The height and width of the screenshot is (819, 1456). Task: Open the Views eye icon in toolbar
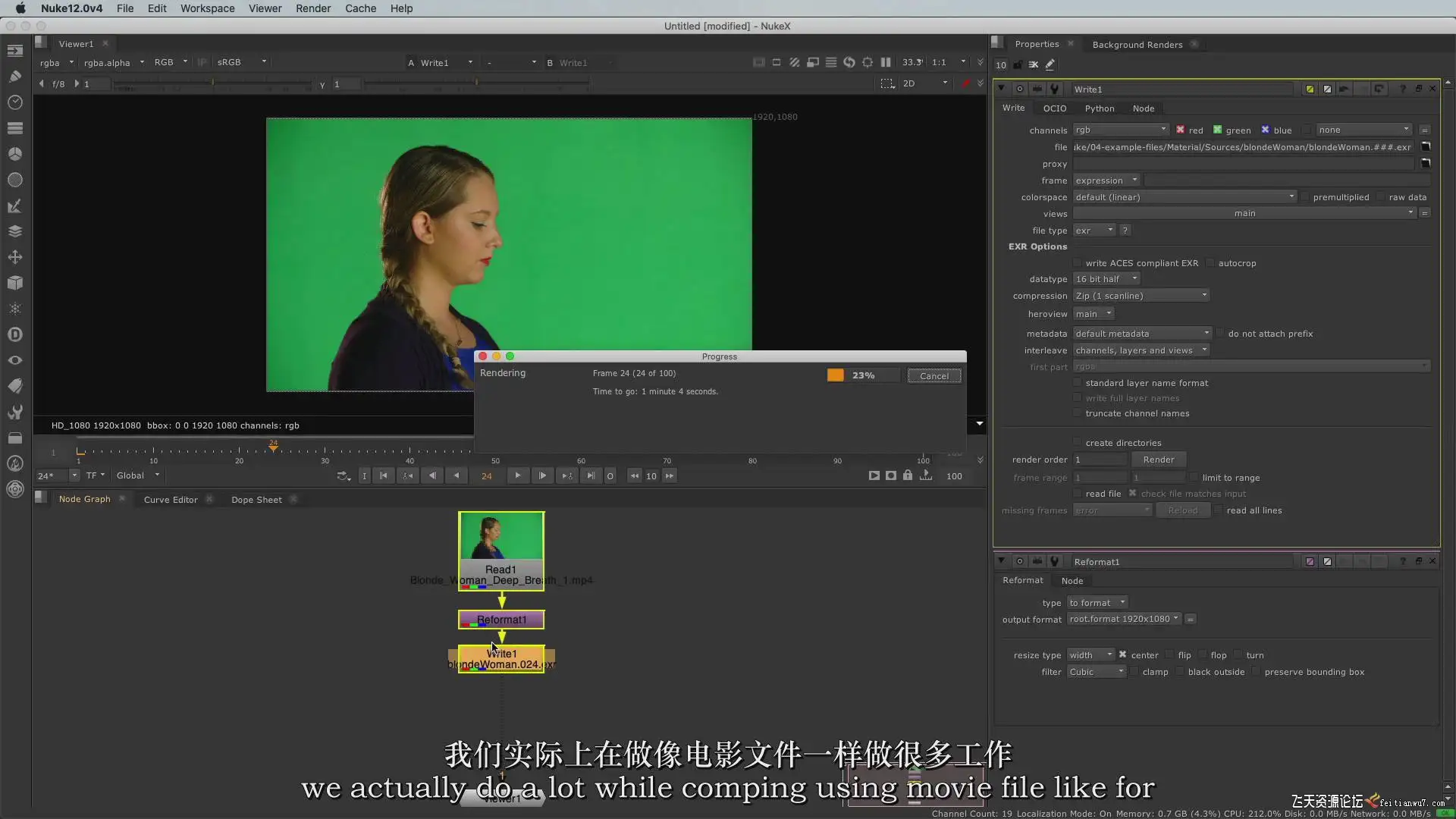pyautogui.click(x=15, y=360)
